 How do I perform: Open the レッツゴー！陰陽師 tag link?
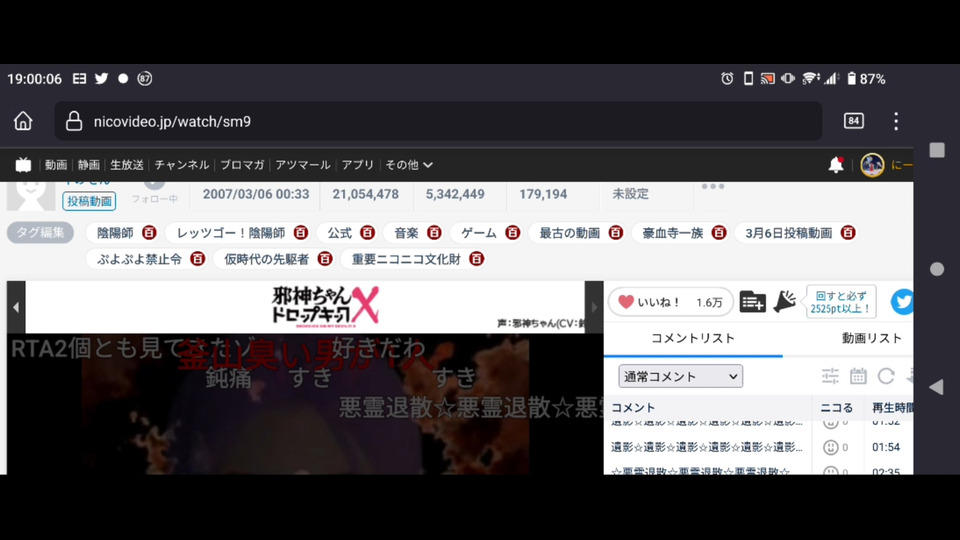click(231, 233)
